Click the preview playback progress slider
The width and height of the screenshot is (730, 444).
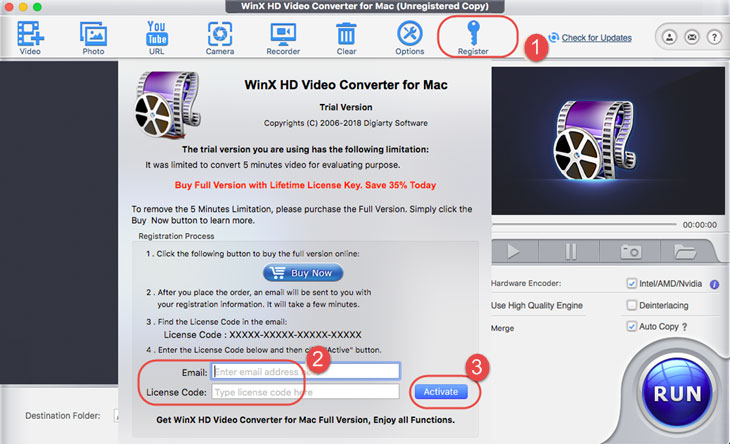[584, 224]
